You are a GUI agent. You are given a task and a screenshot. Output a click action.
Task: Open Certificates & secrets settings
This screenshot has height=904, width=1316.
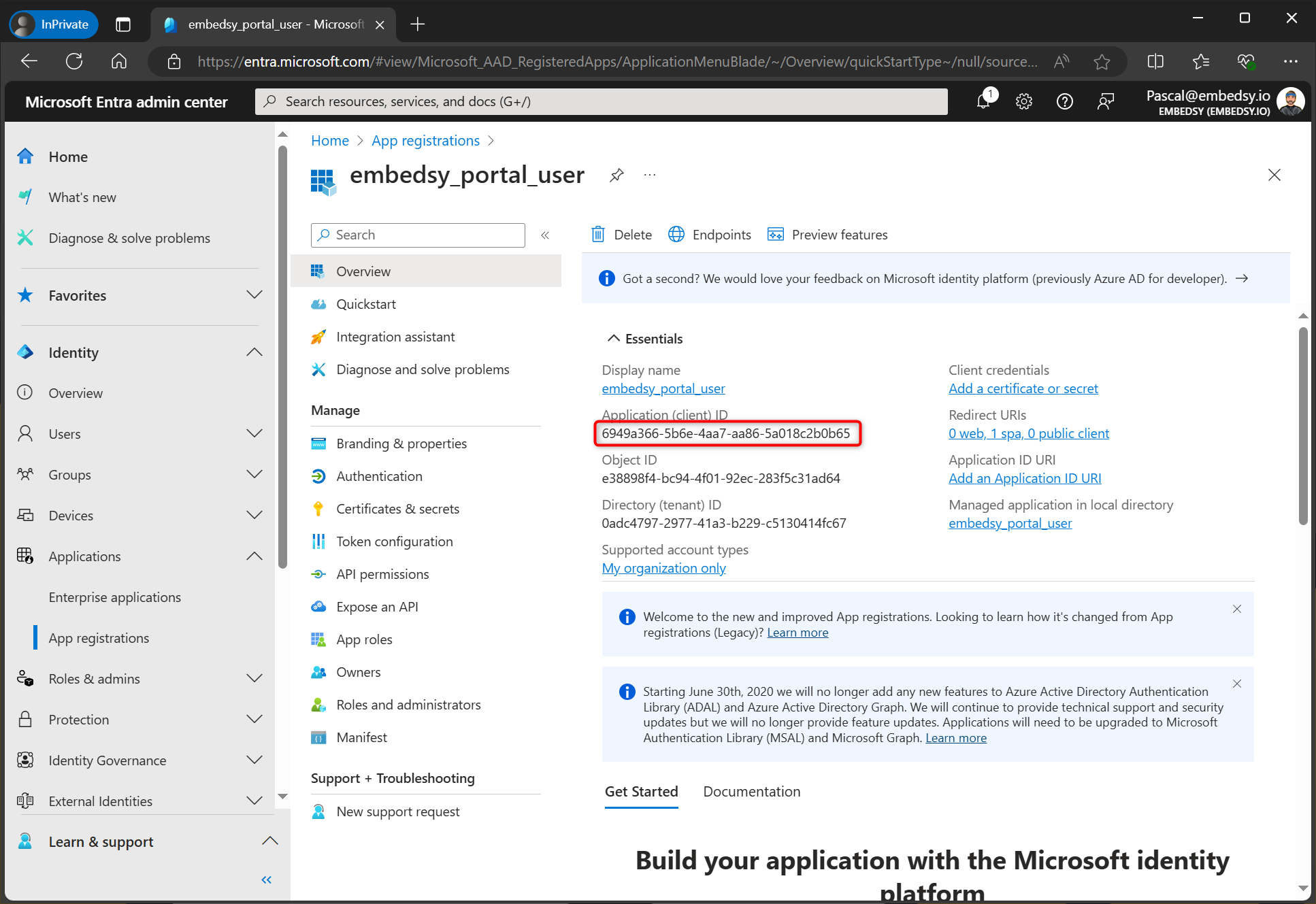(397, 508)
